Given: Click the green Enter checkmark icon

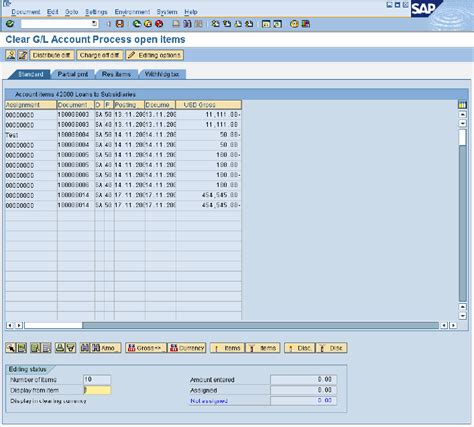Looking at the screenshot, I should pyautogui.click(x=10, y=24).
